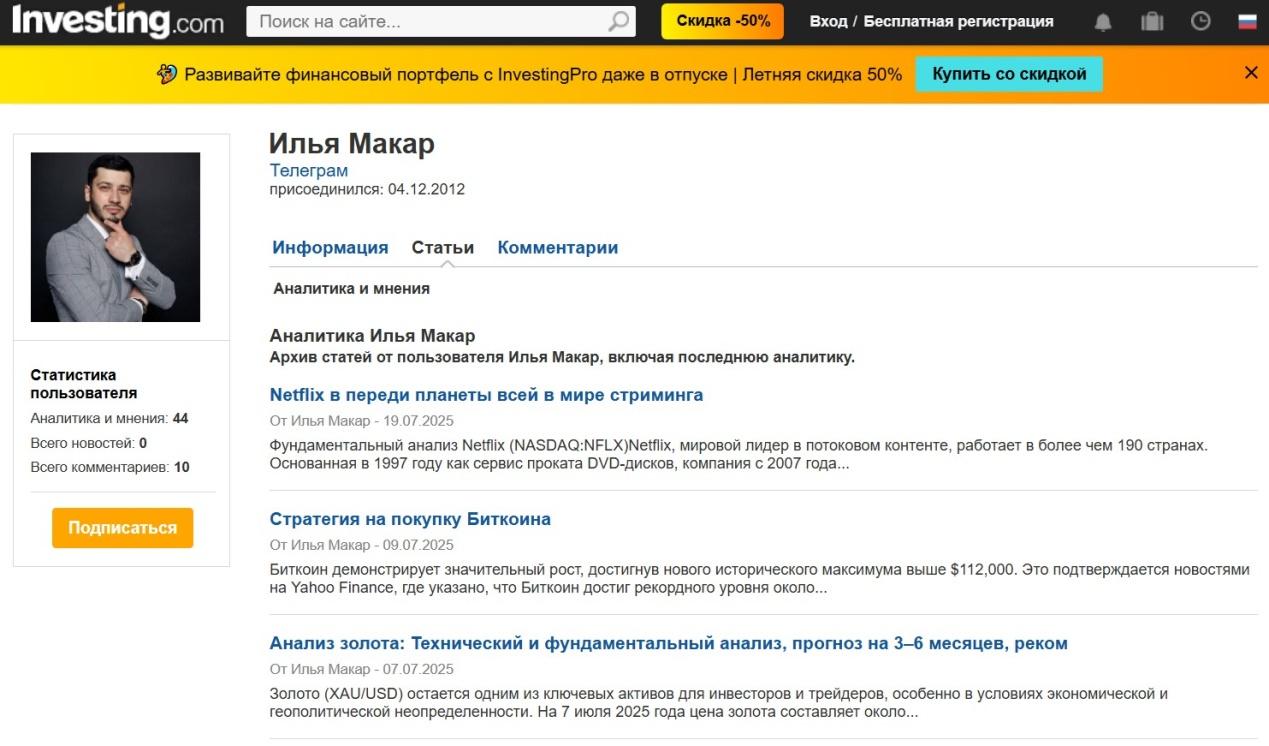1269x746 pixels.
Task: Open Бесплатная регистрация link
Action: 958,21
